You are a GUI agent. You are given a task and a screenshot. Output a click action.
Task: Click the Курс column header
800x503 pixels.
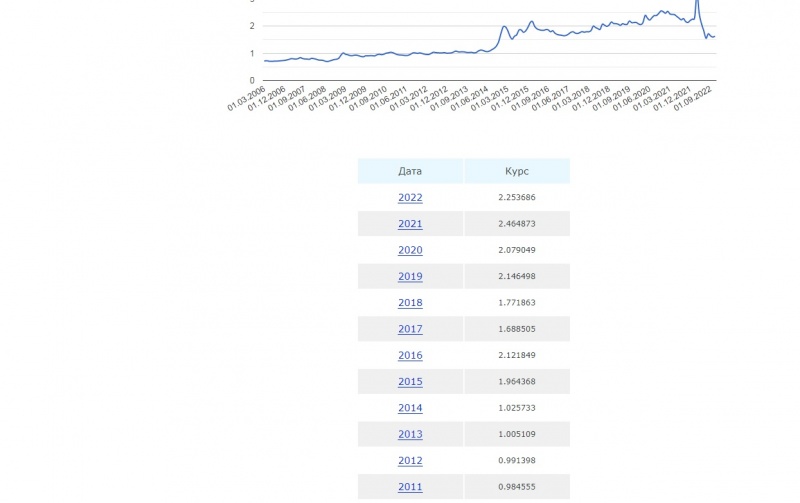pyautogui.click(x=517, y=171)
